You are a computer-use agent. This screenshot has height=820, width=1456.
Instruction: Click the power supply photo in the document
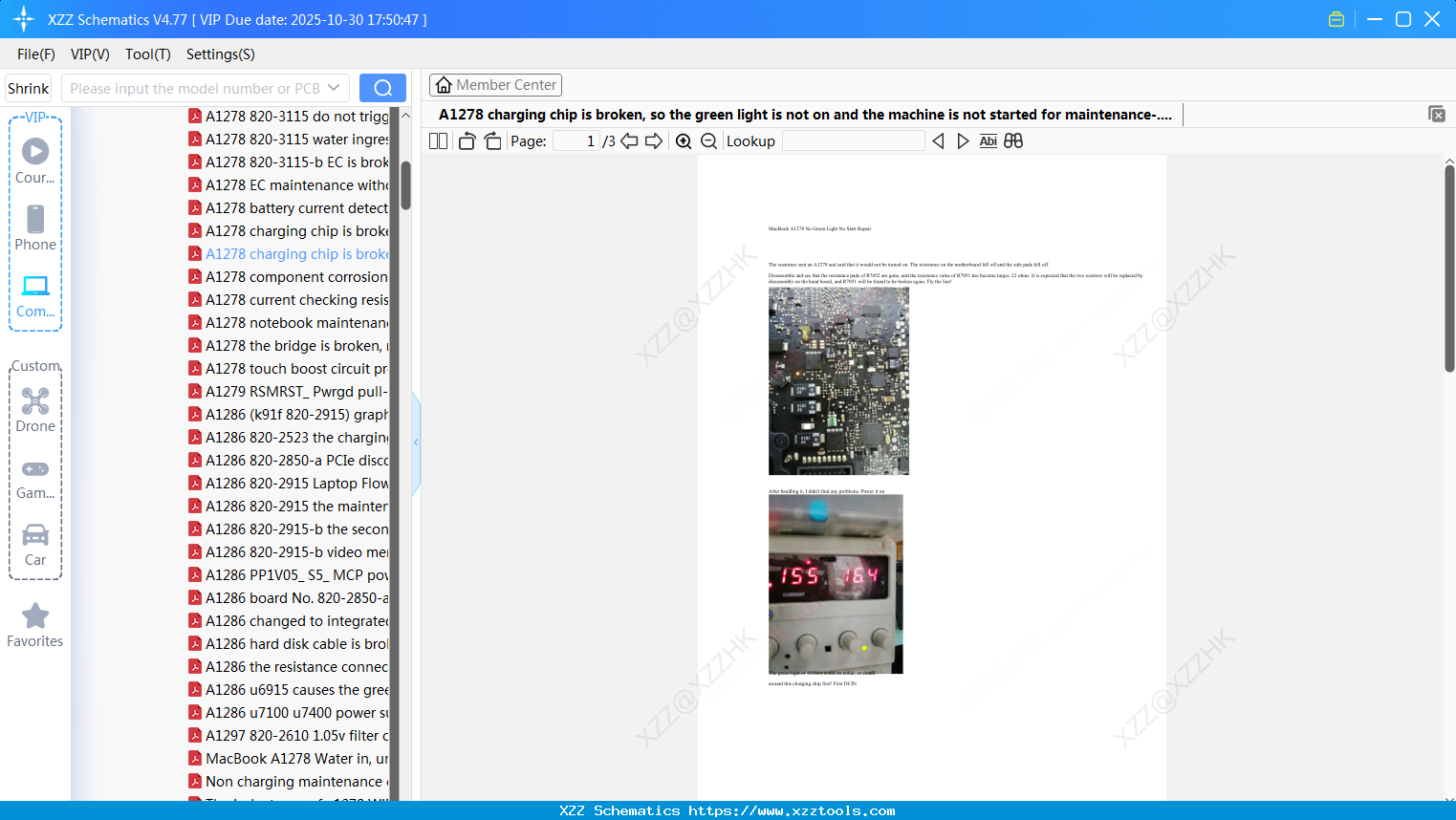pos(836,584)
